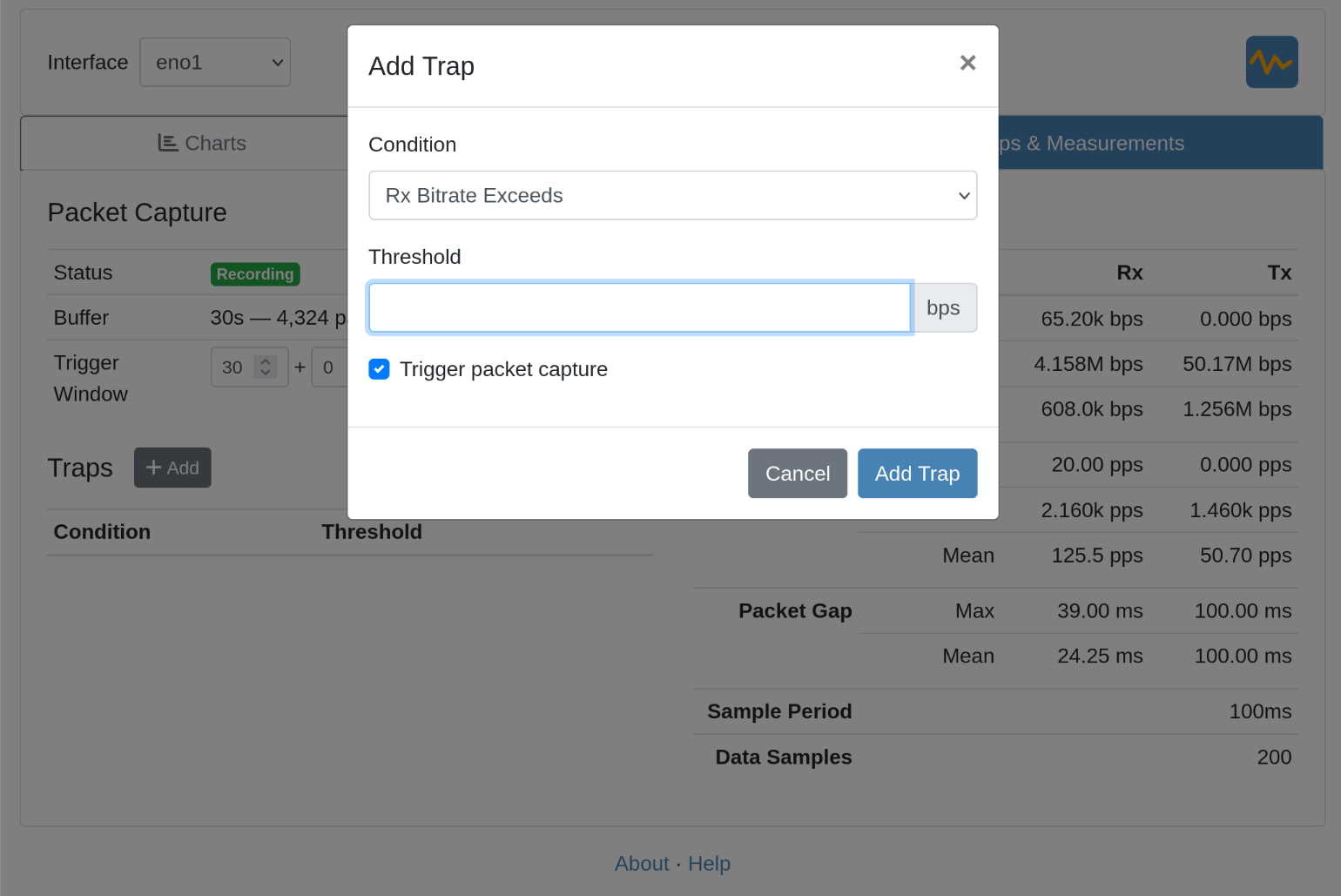Image resolution: width=1341 pixels, height=896 pixels.
Task: Expand the Interface eno1 selector
Action: pos(215,62)
